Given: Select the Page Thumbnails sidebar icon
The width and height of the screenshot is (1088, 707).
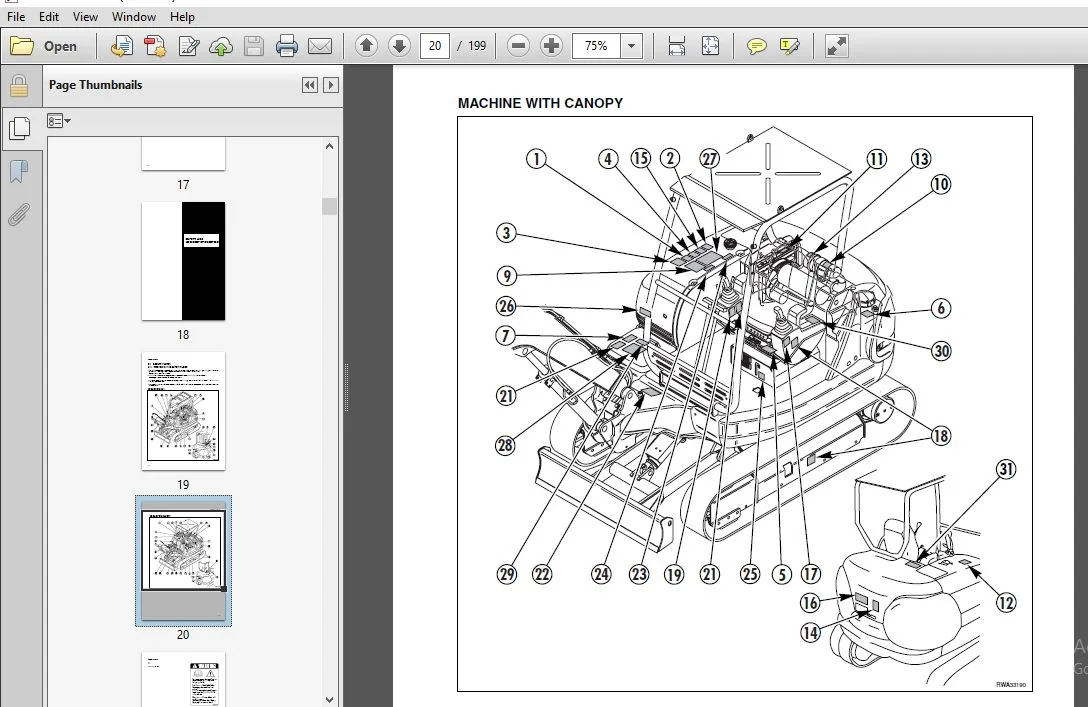Looking at the screenshot, I should tap(20, 128).
